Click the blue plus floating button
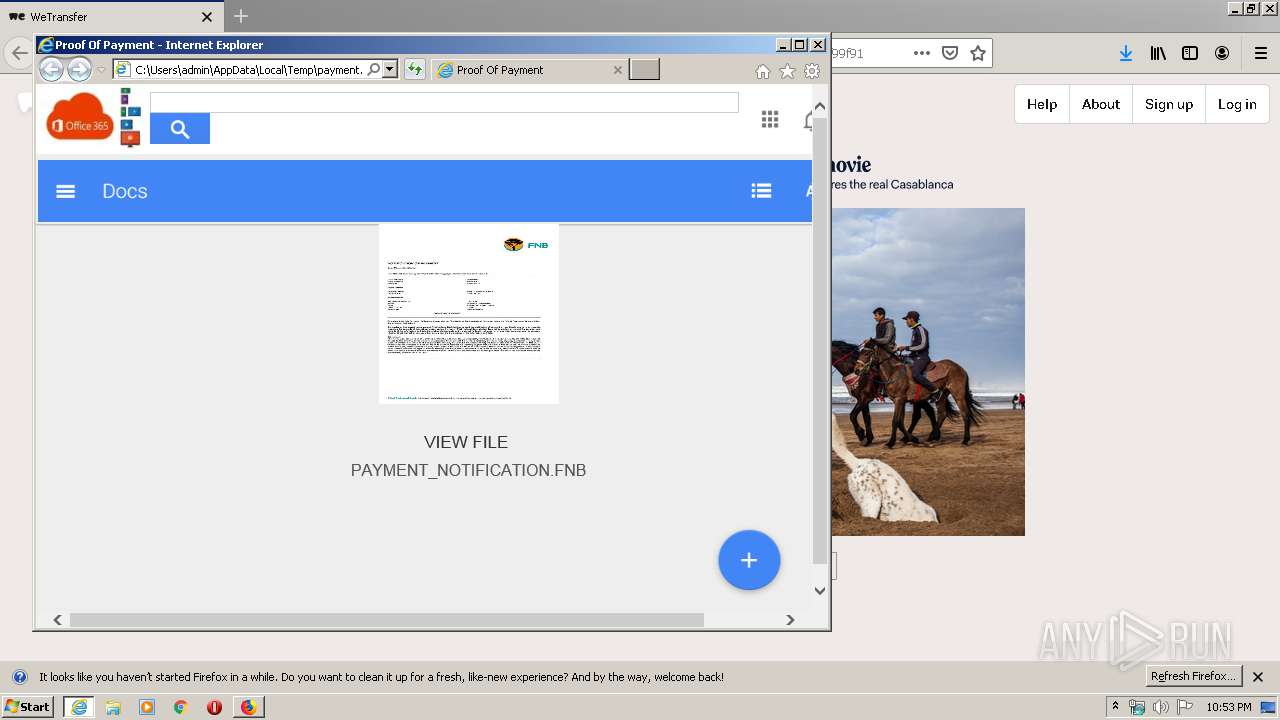The image size is (1280, 720). (749, 560)
